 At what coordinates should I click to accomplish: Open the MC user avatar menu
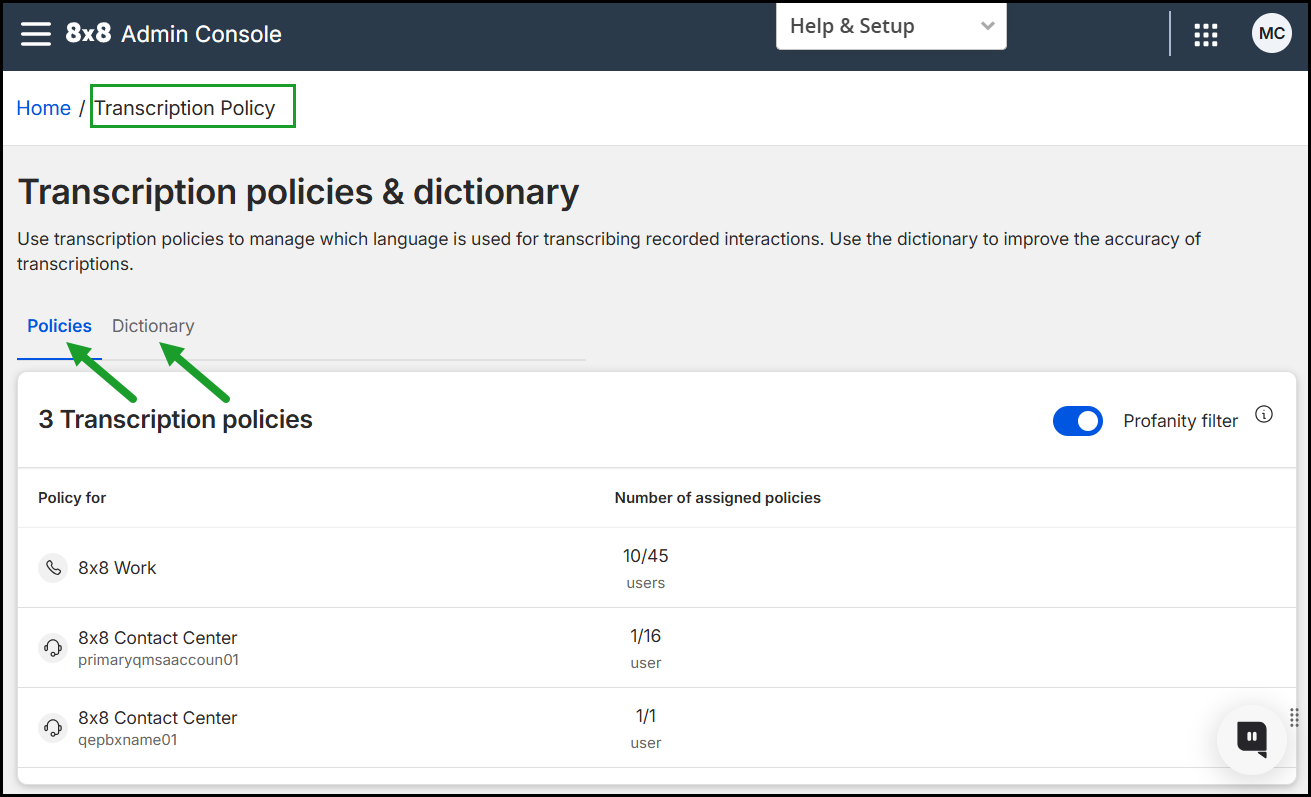pos(1271,34)
